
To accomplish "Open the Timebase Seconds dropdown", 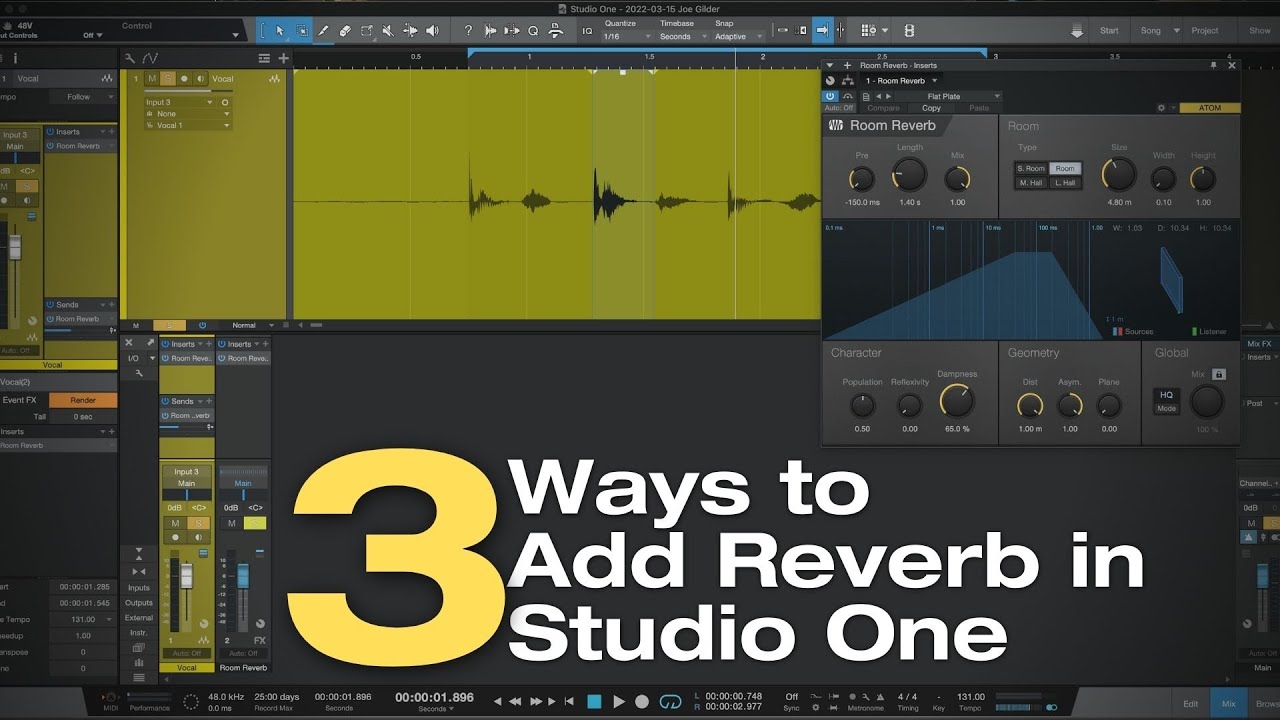I will (x=681, y=37).
